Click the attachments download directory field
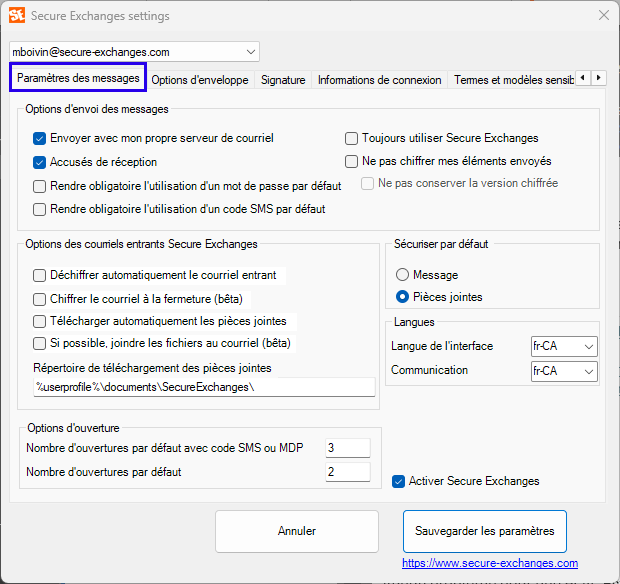 [204, 387]
